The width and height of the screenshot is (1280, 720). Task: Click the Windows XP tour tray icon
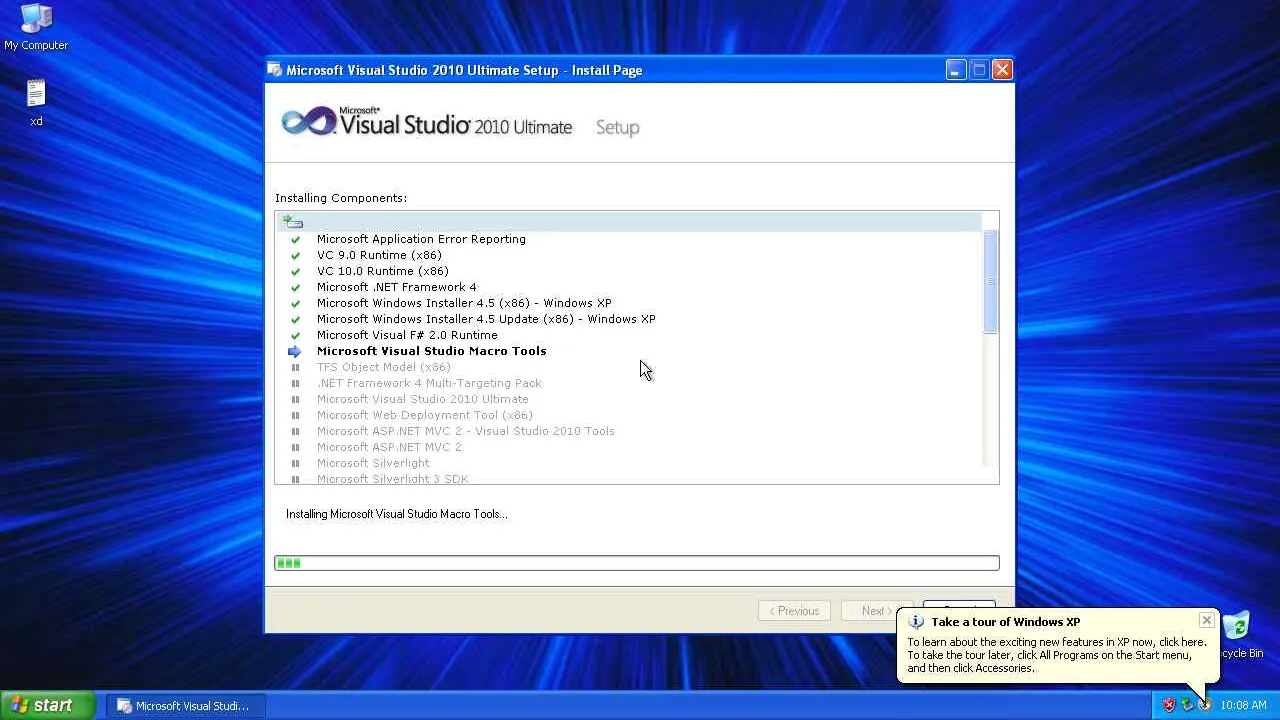coord(1205,705)
